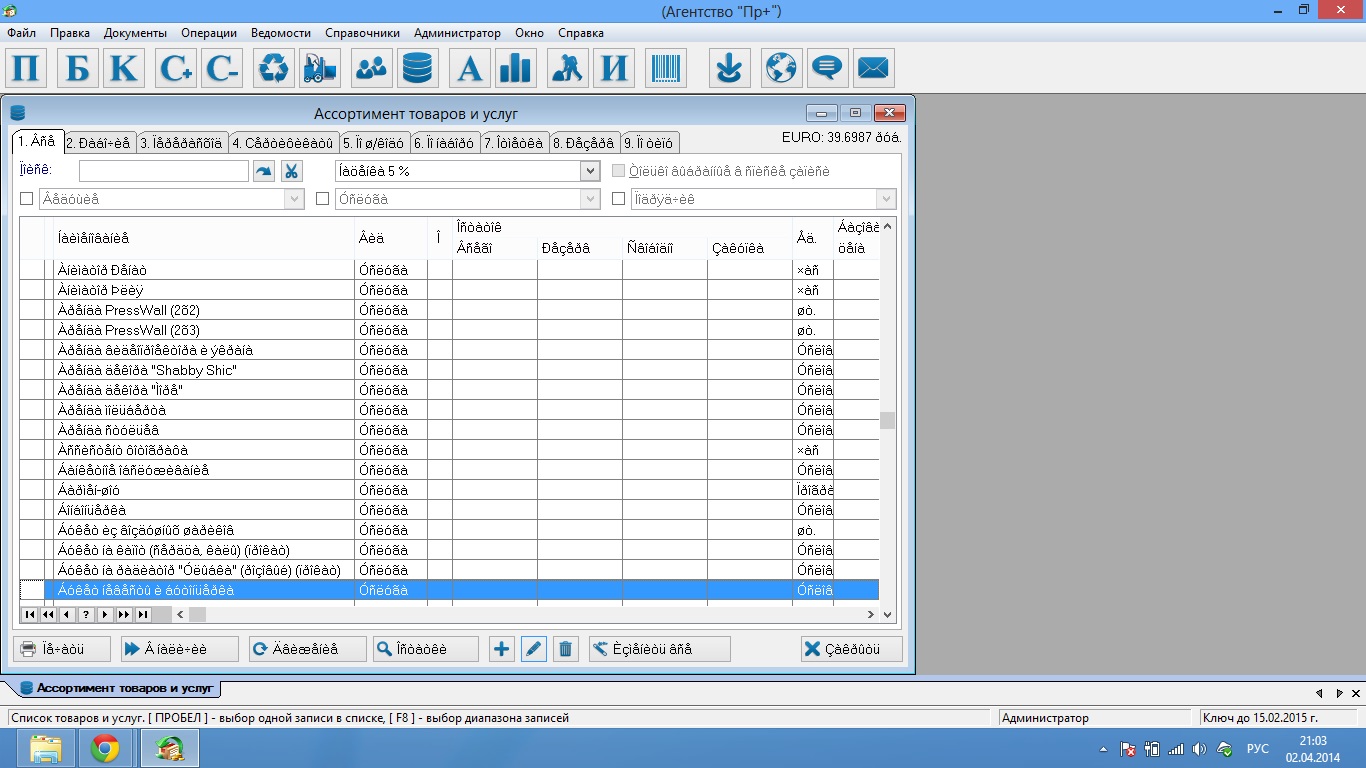1366x768 pixels.
Task: Open the bar chart reports icon
Action: (517, 68)
